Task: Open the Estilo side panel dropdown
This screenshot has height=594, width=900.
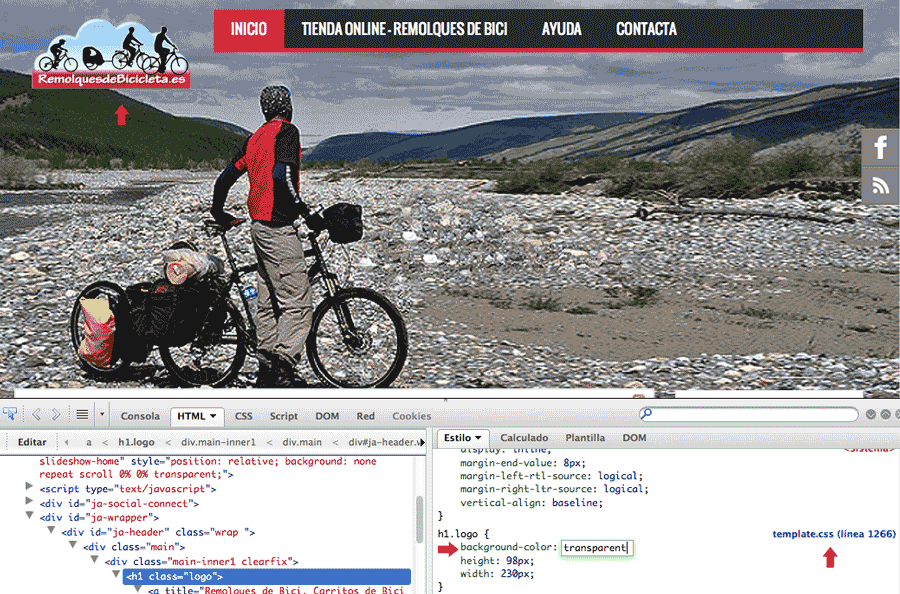Action: click(x=478, y=438)
